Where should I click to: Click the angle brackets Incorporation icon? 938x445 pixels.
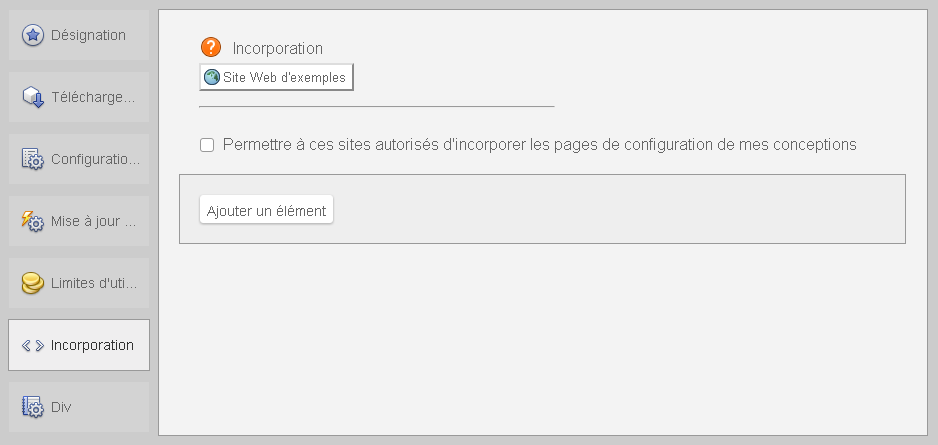click(33, 345)
